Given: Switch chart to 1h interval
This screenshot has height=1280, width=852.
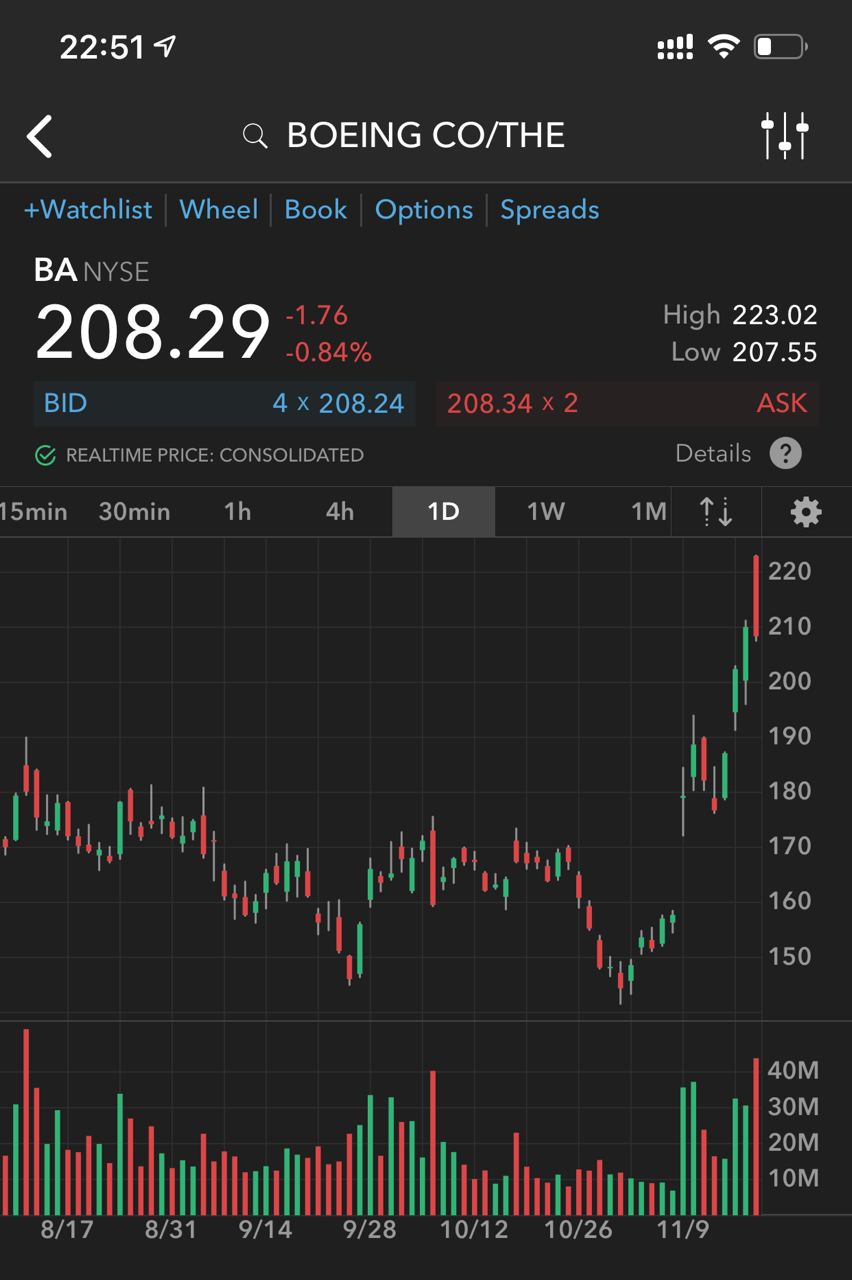Looking at the screenshot, I should pyautogui.click(x=237, y=512).
